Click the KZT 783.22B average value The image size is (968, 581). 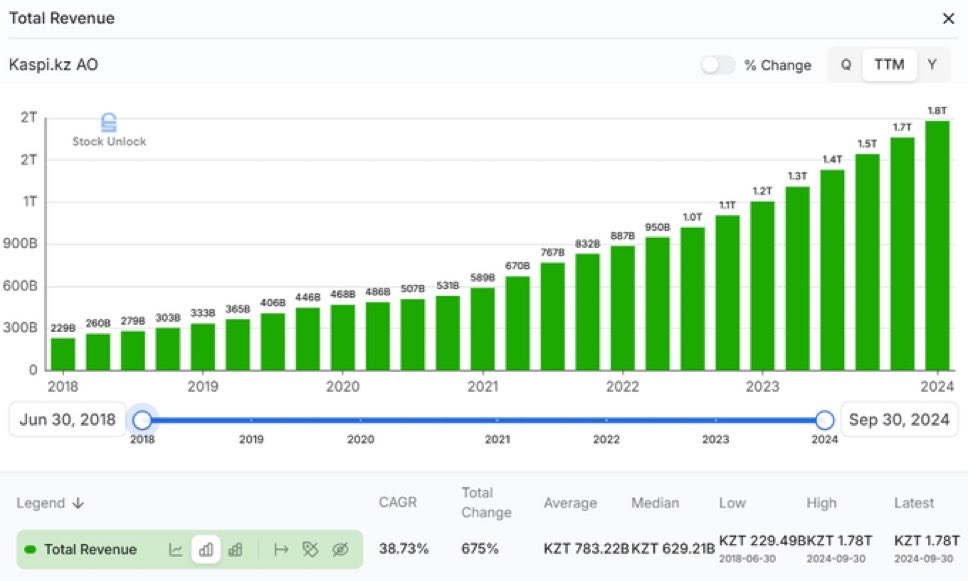click(586, 549)
